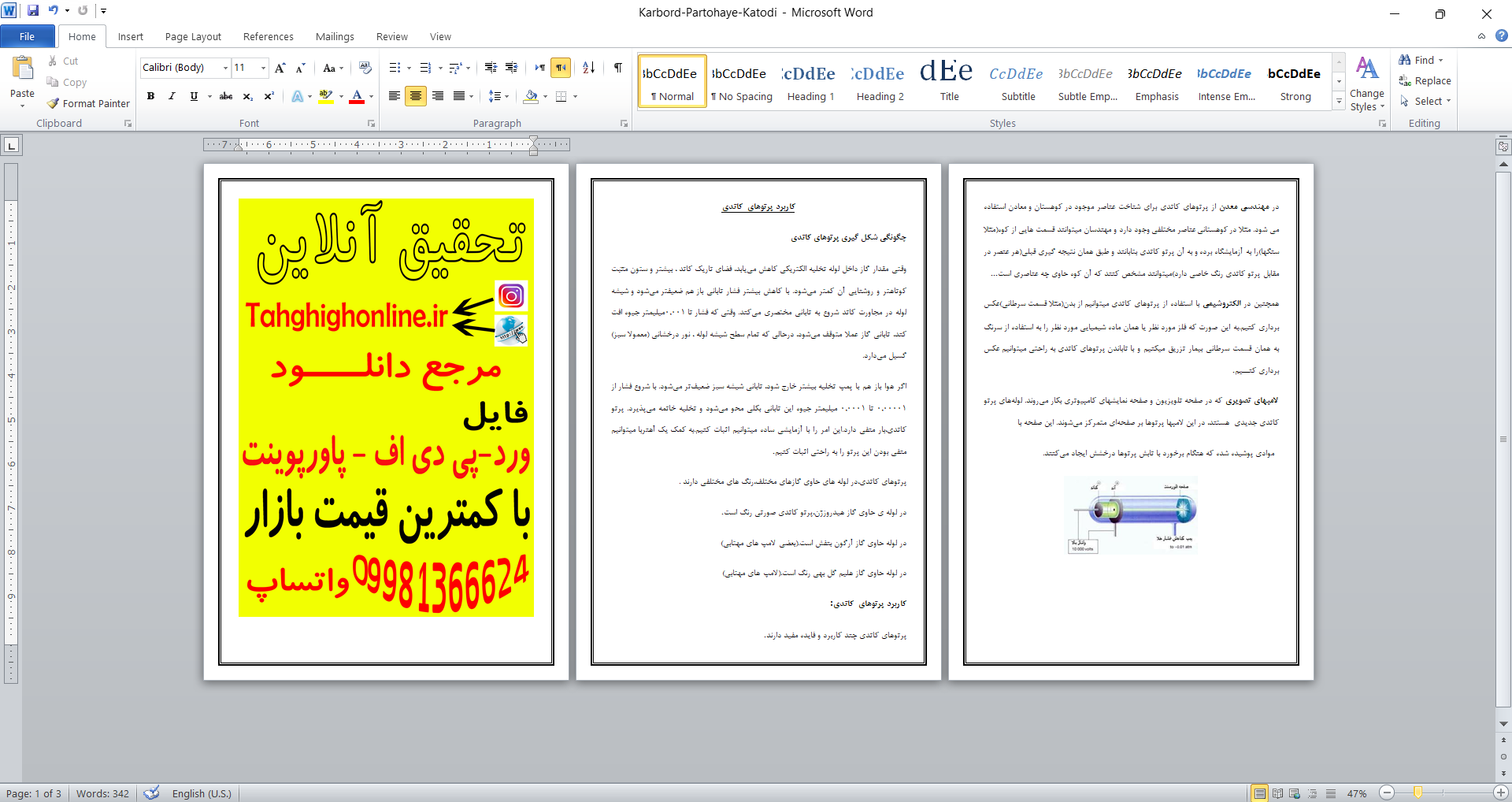Switch to the Page Layout tab
Image resolution: width=1512 pixels, height=802 pixels.
point(193,36)
